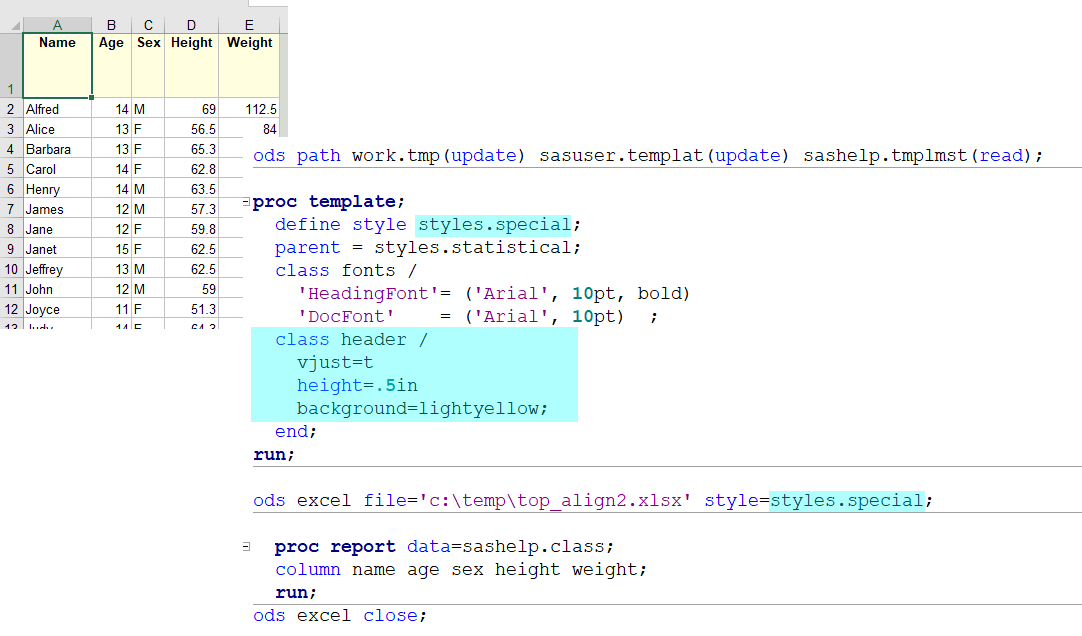
Task: Select row 7 header
Action: (11, 209)
